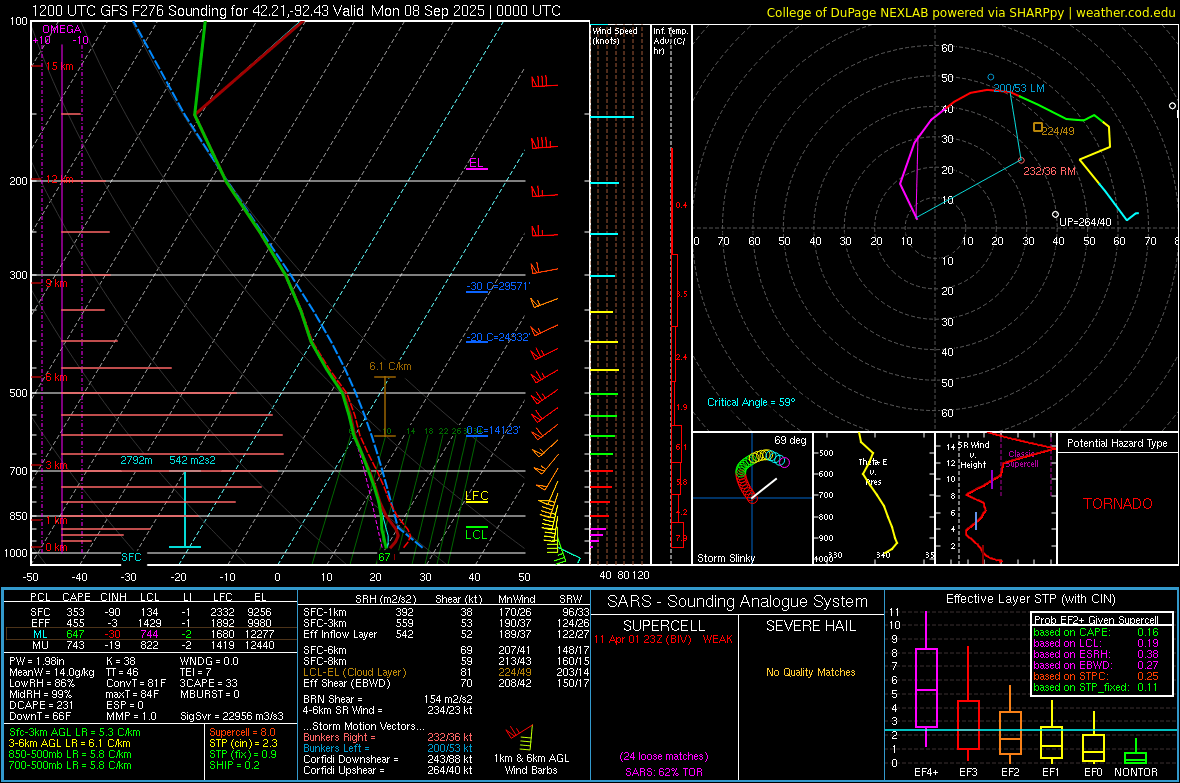Click the red TORNADO hazard text
This screenshot has height=783, width=1180.
[x=1118, y=504]
